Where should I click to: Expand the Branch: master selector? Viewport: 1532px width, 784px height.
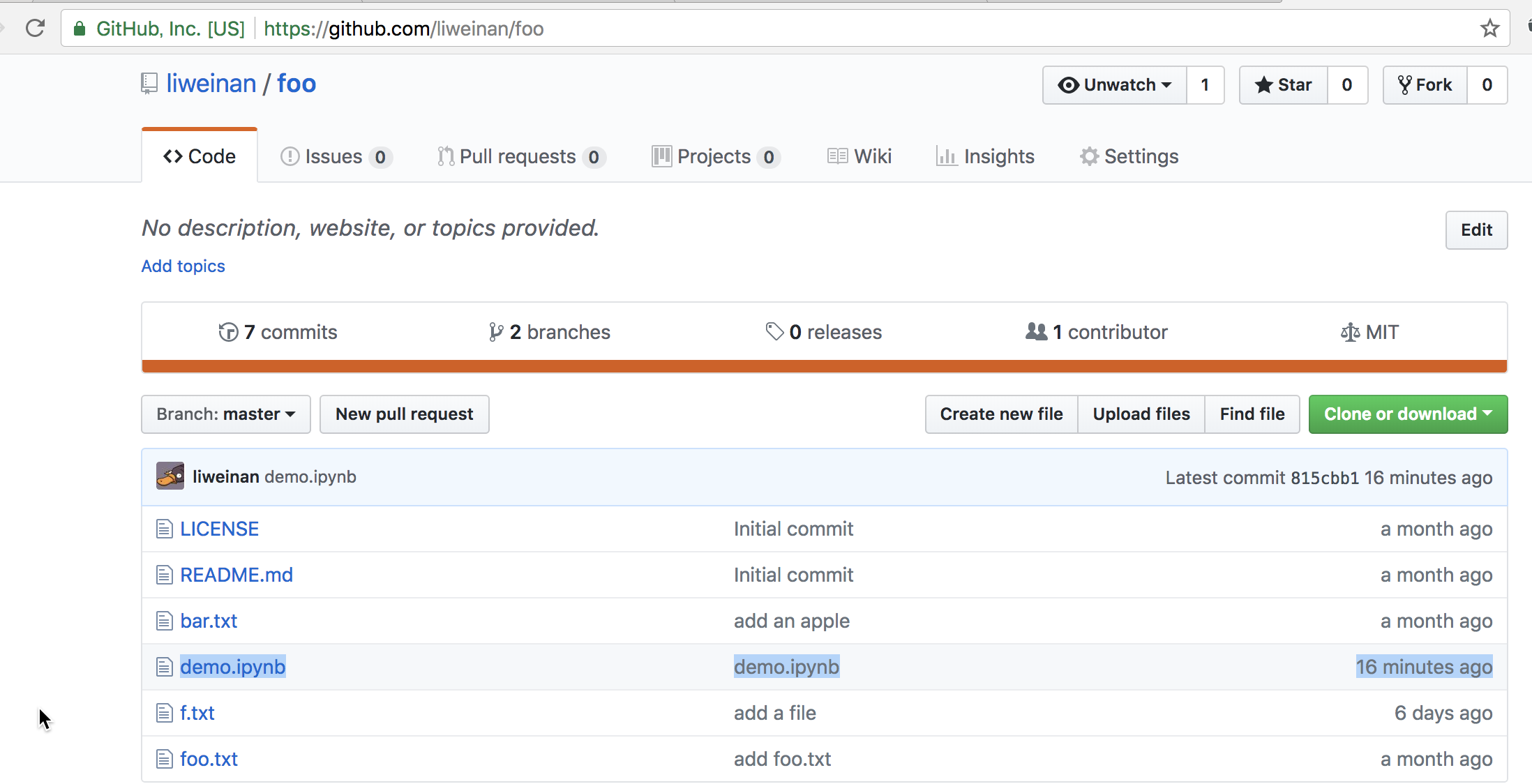click(x=225, y=414)
